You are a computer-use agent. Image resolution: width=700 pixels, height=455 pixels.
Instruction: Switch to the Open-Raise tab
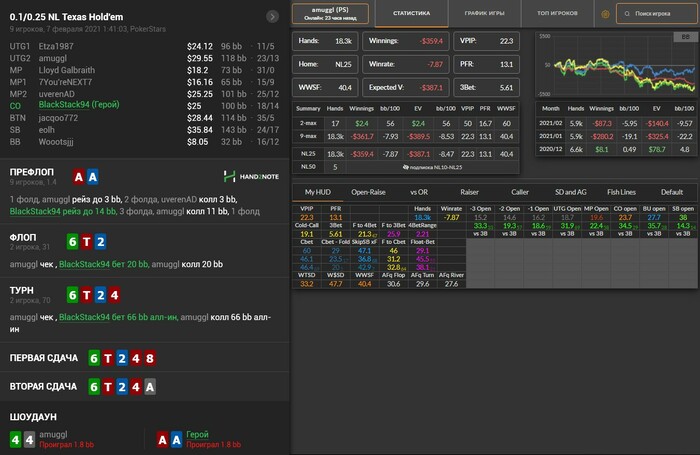click(368, 192)
